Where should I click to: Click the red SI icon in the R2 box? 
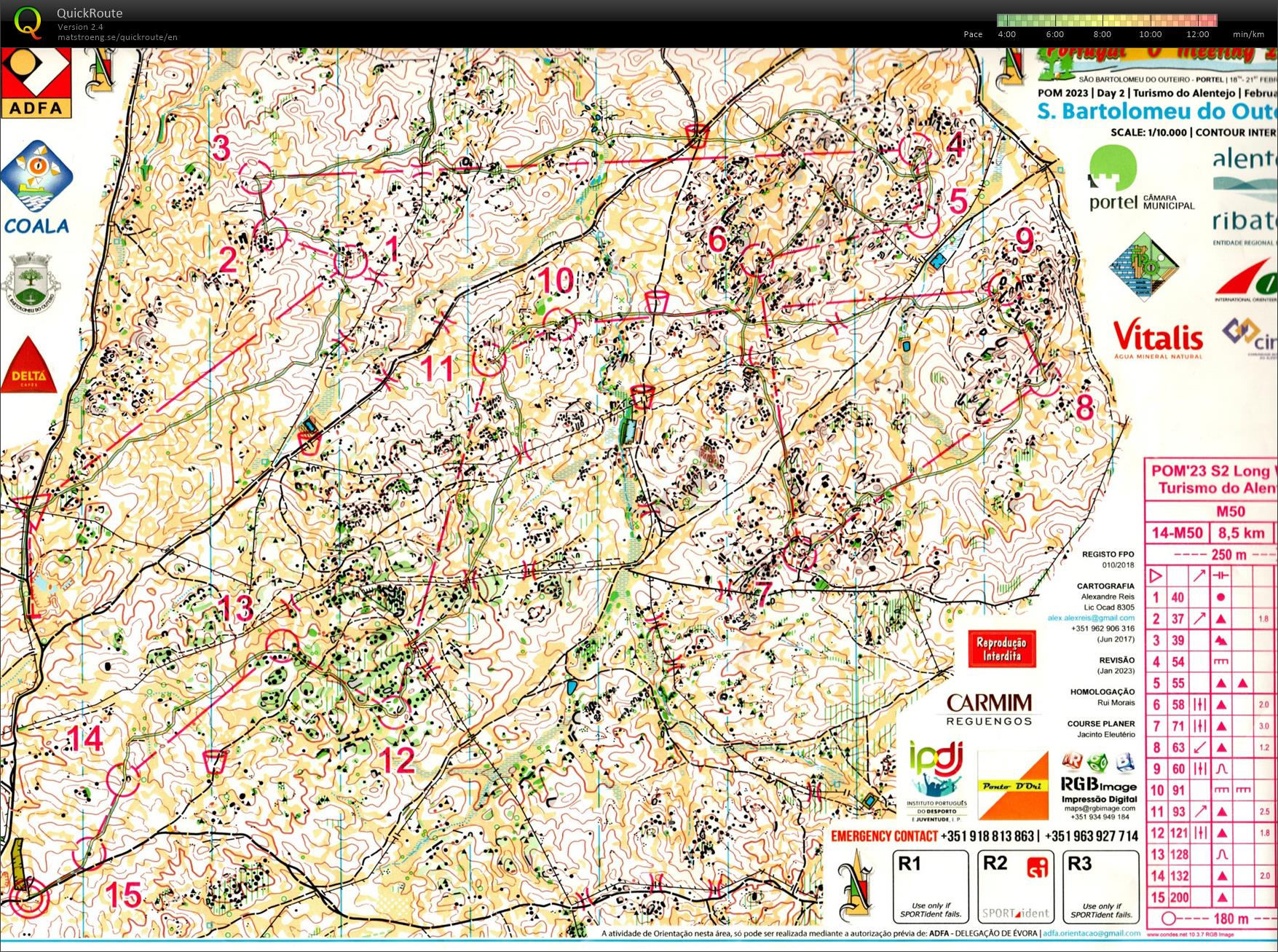[1037, 867]
